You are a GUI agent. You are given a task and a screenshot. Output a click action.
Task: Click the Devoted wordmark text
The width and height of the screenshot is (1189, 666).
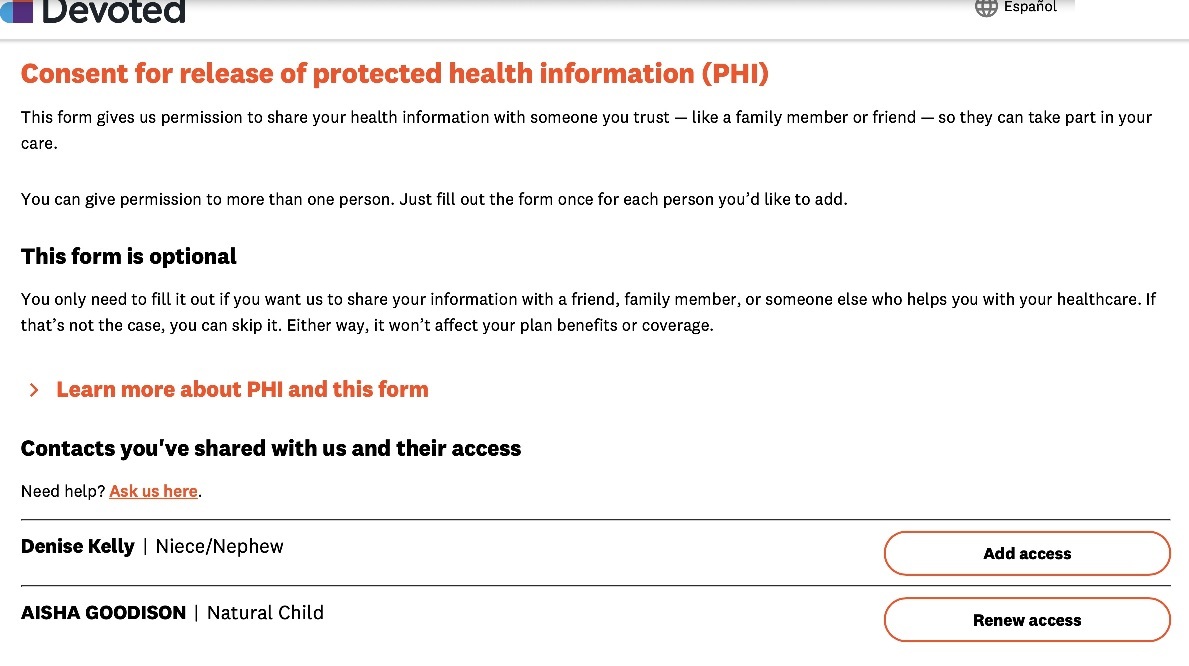114,11
